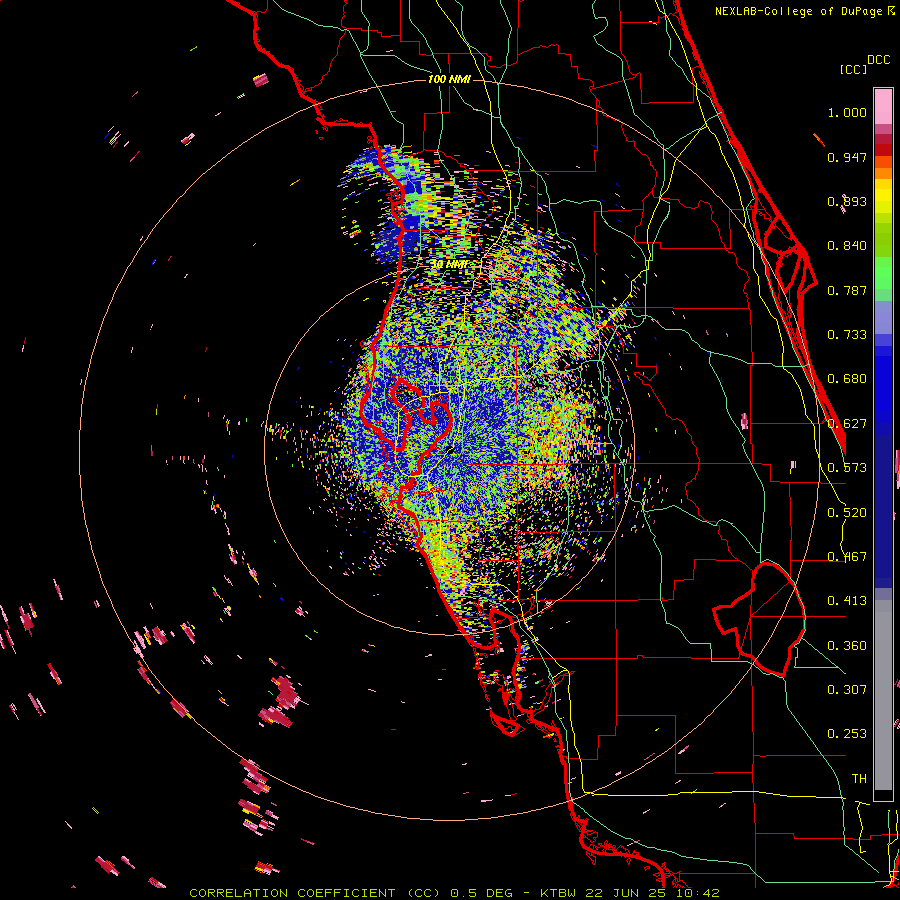The image size is (900, 900).
Task: Click the 0.787 scale value
Action: [847, 290]
